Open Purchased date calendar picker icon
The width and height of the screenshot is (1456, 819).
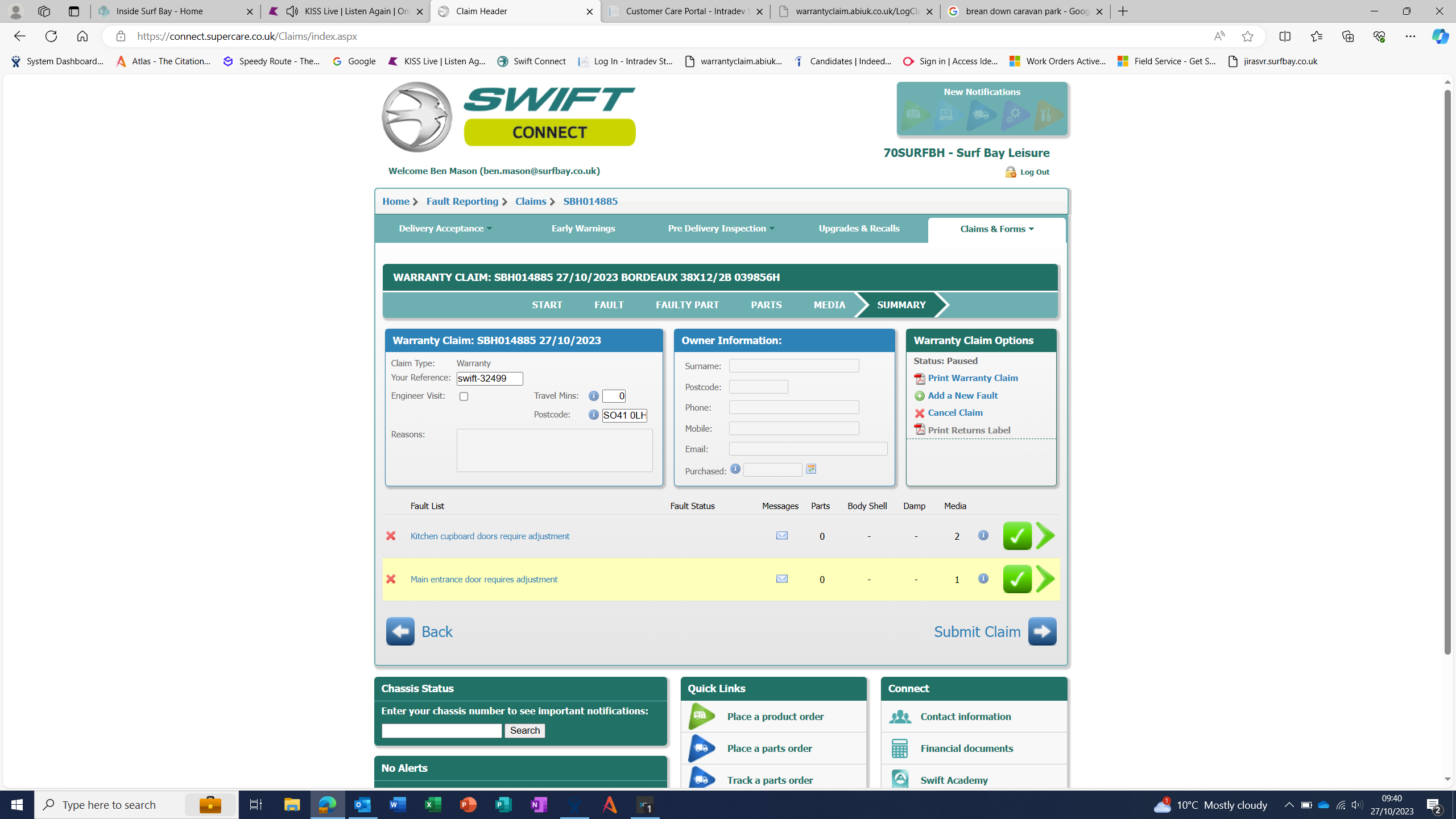(811, 469)
